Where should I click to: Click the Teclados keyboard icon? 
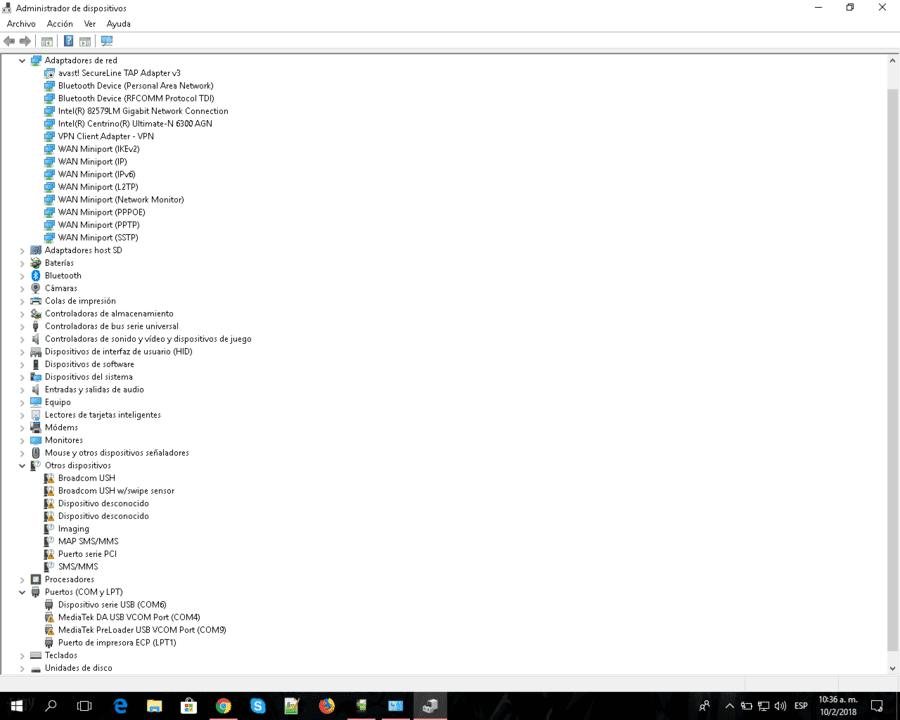(x=36, y=655)
